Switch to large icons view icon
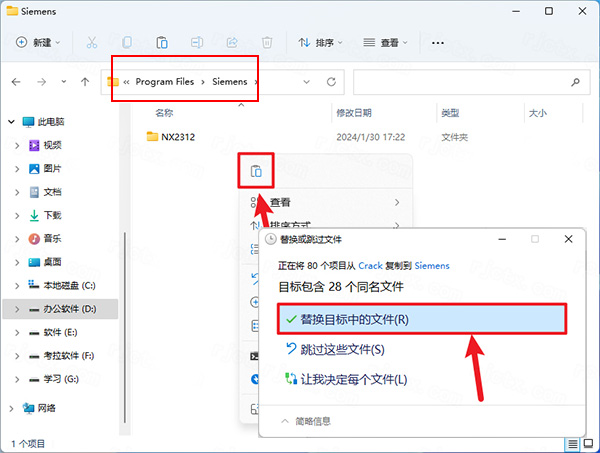The height and width of the screenshot is (453, 600). (588, 444)
